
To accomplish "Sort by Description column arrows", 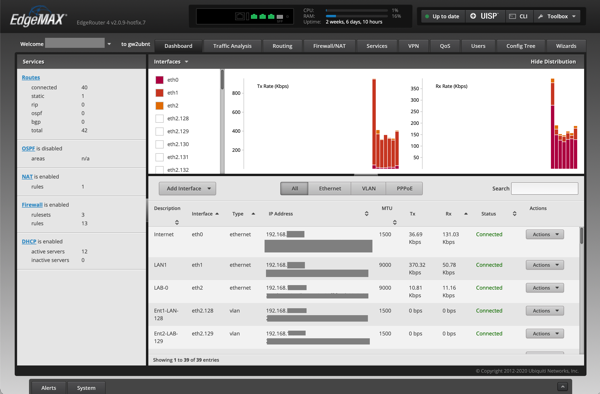I will (x=177, y=222).
